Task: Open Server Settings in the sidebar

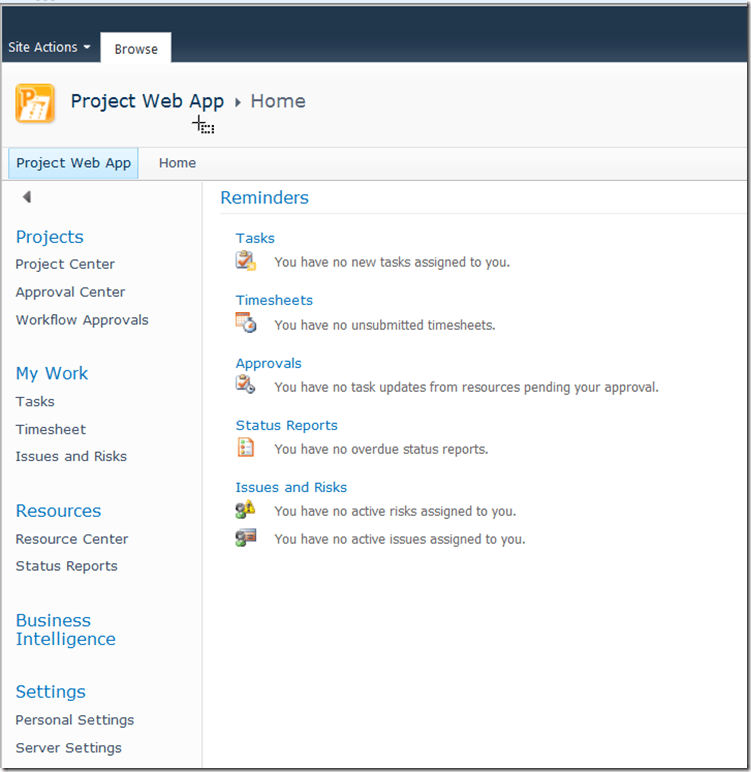Action: coord(68,748)
